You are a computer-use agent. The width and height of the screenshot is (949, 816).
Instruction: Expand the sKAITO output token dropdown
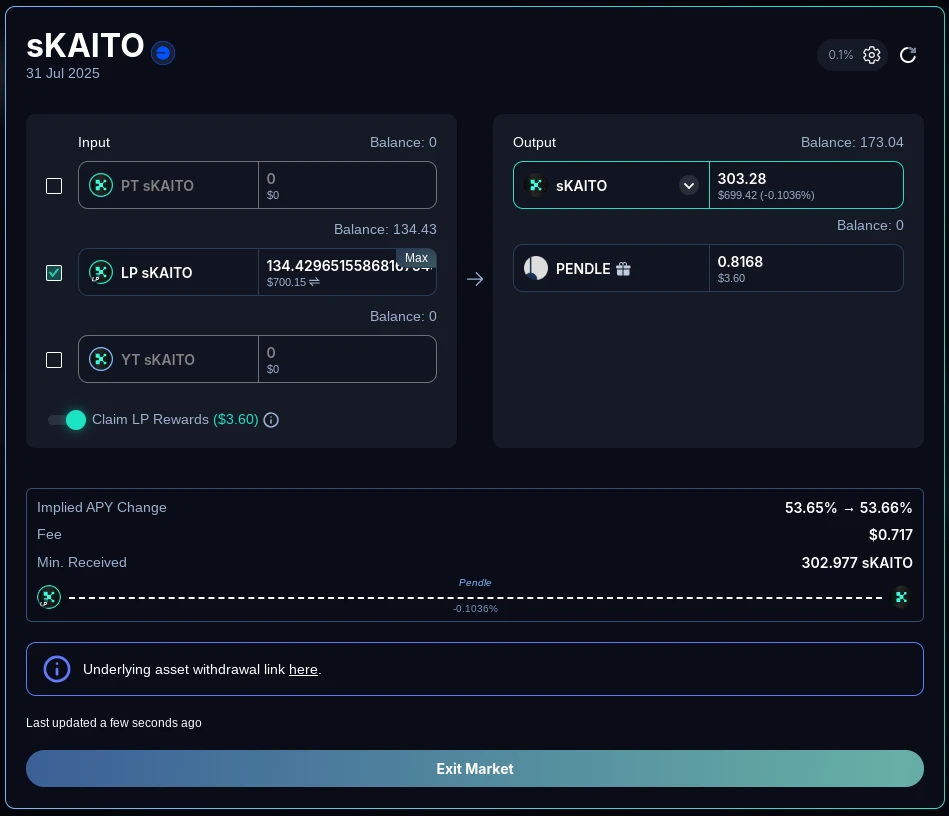pos(689,185)
